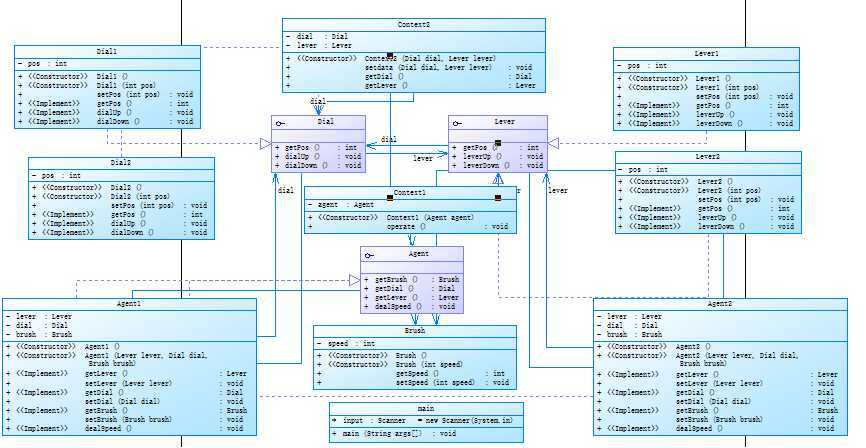Select the Agent1 class title
This screenshot has width=866, height=448.
[x=129, y=304]
